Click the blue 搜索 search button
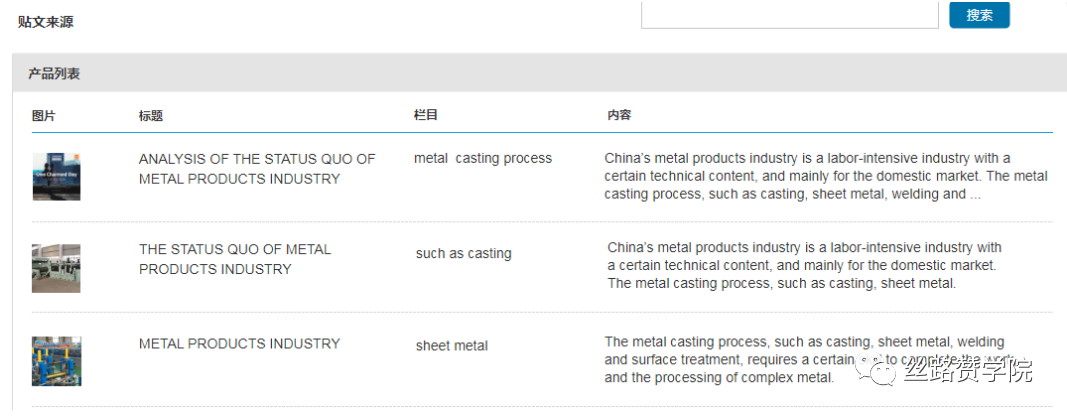 979,15
